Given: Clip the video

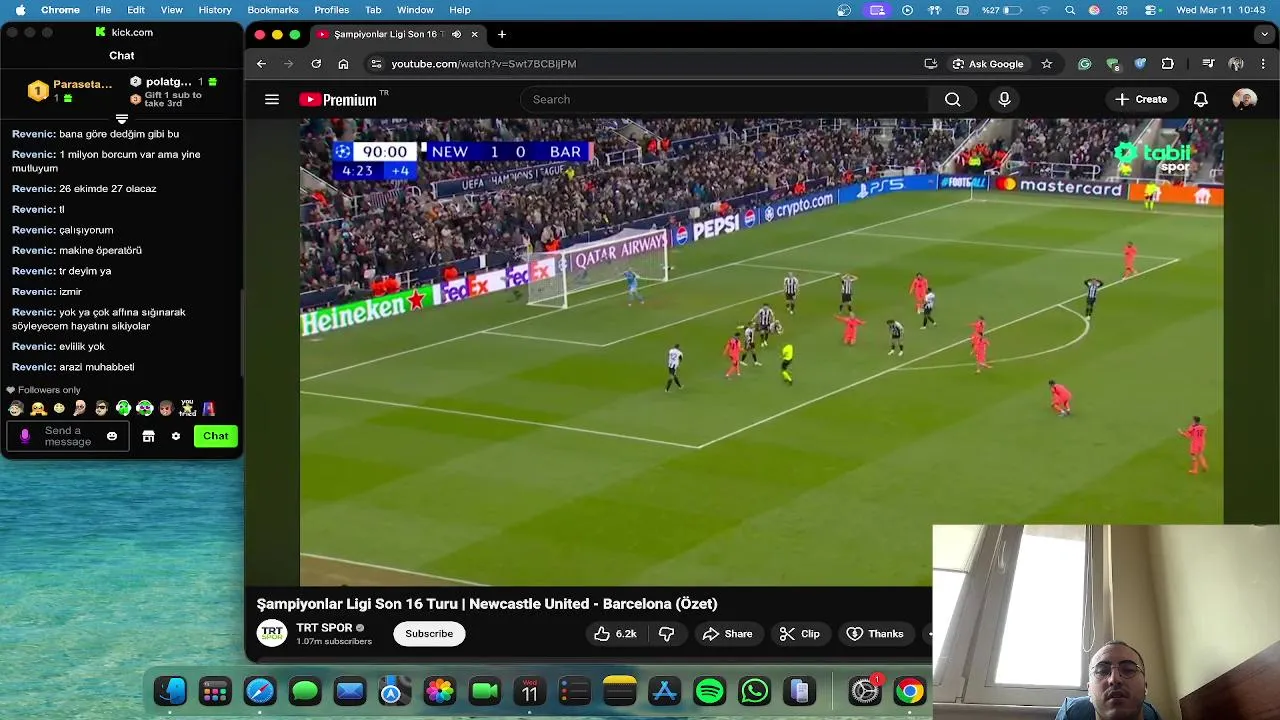Looking at the screenshot, I should [799, 634].
